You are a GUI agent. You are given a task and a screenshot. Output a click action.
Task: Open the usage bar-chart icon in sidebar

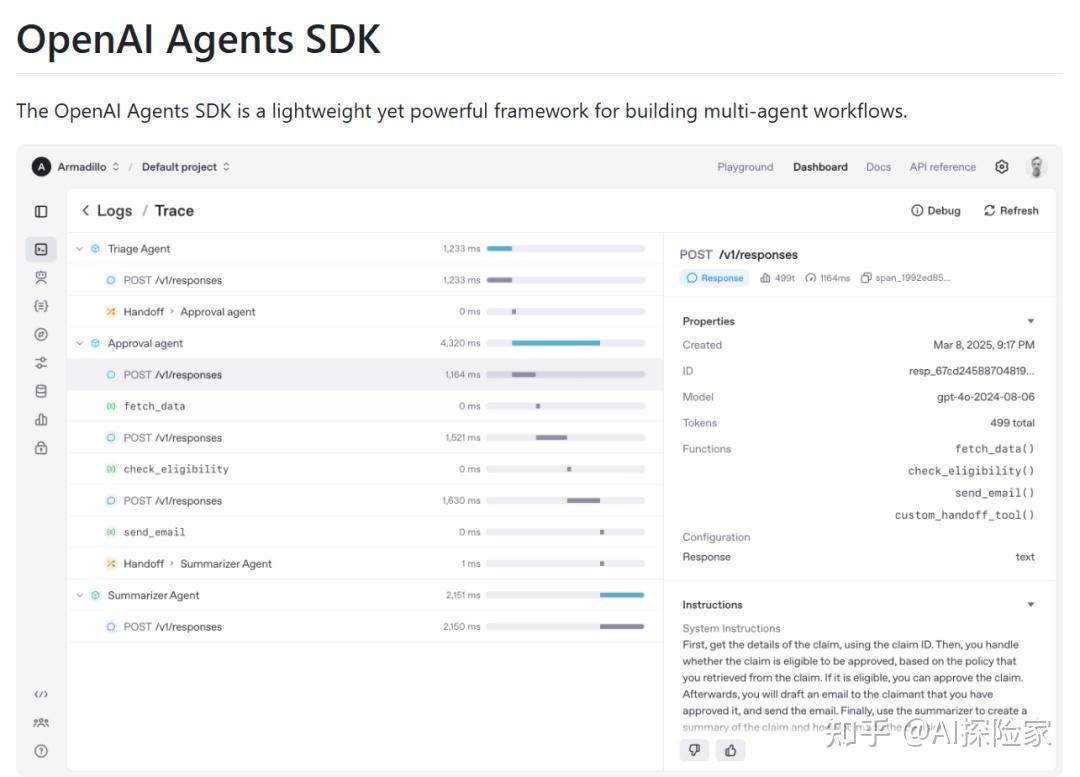(40, 419)
